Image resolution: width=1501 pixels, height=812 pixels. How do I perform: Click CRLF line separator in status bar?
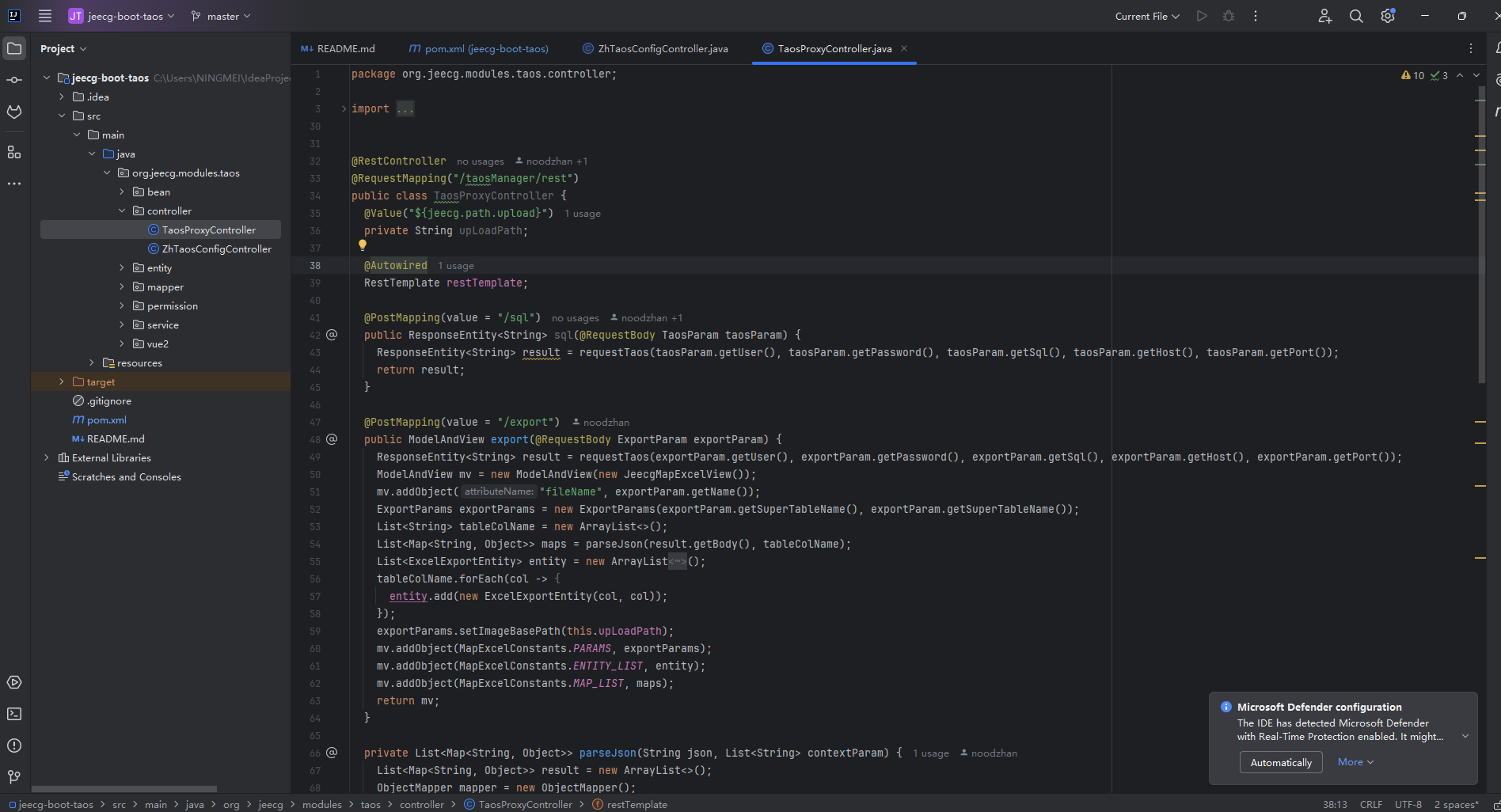[x=1371, y=804]
